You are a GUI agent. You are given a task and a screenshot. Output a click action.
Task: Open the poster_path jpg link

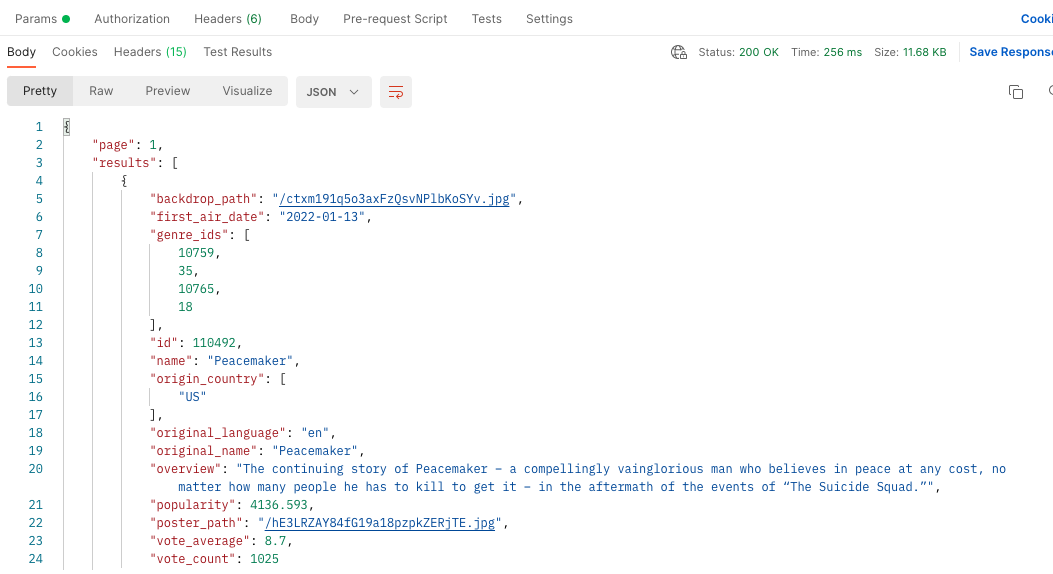click(379, 523)
